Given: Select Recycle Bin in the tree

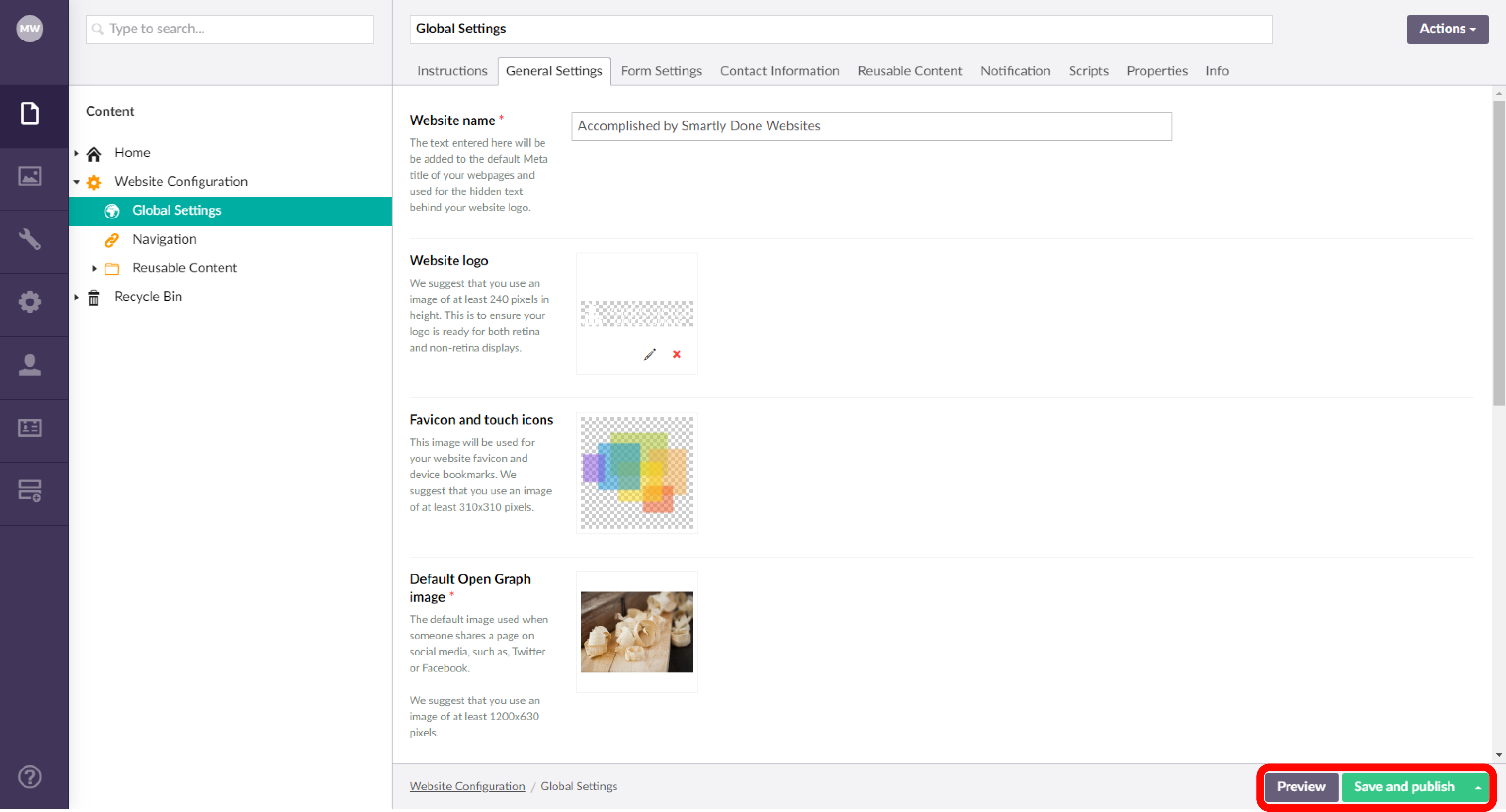Looking at the screenshot, I should [x=148, y=297].
